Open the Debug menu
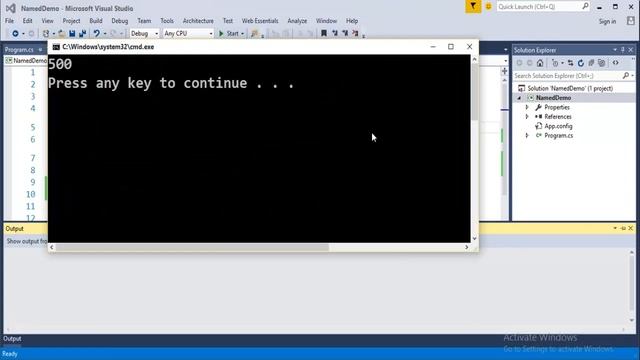The width and height of the screenshot is (640, 360). (x=120, y=21)
